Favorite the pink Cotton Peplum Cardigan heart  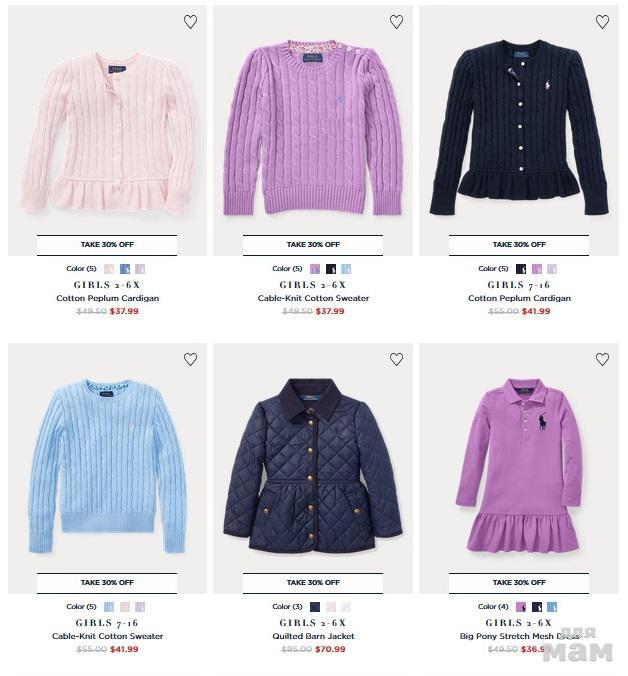[190, 22]
